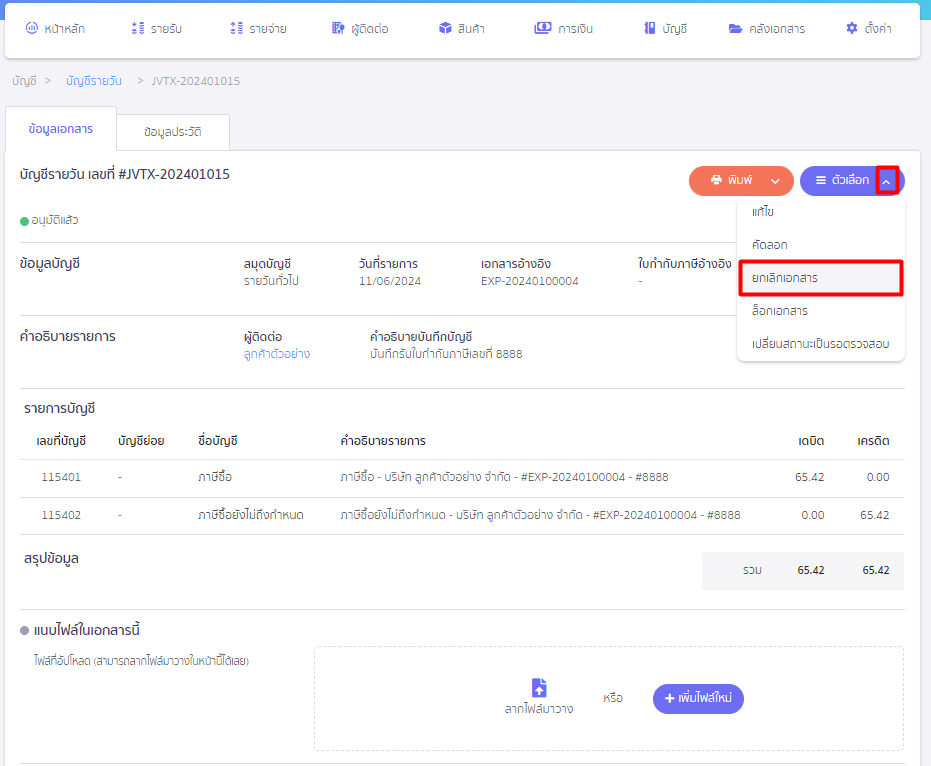Click the บัญชี accounting book icon
This screenshot has width=931, height=766.
point(650,28)
